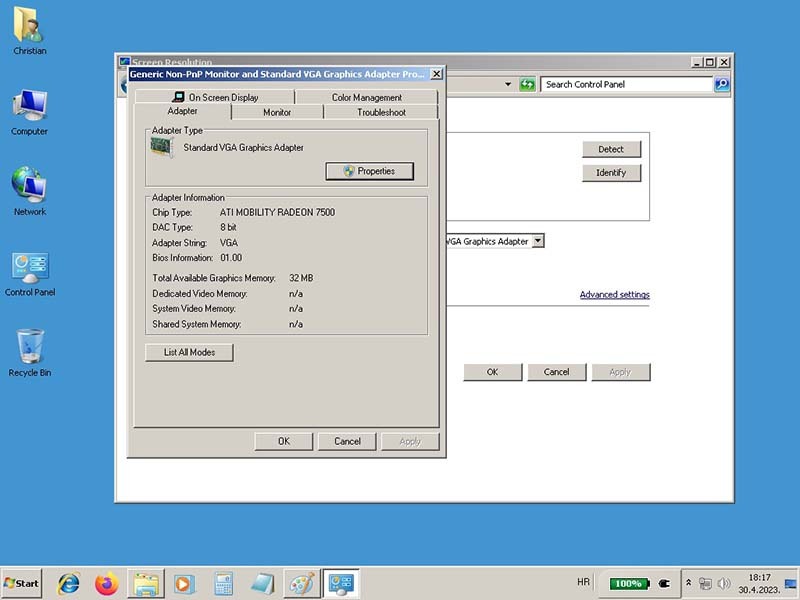Viewport: 800px width, 600px height.
Task: Click the green refresh button in address bar
Action: click(528, 85)
